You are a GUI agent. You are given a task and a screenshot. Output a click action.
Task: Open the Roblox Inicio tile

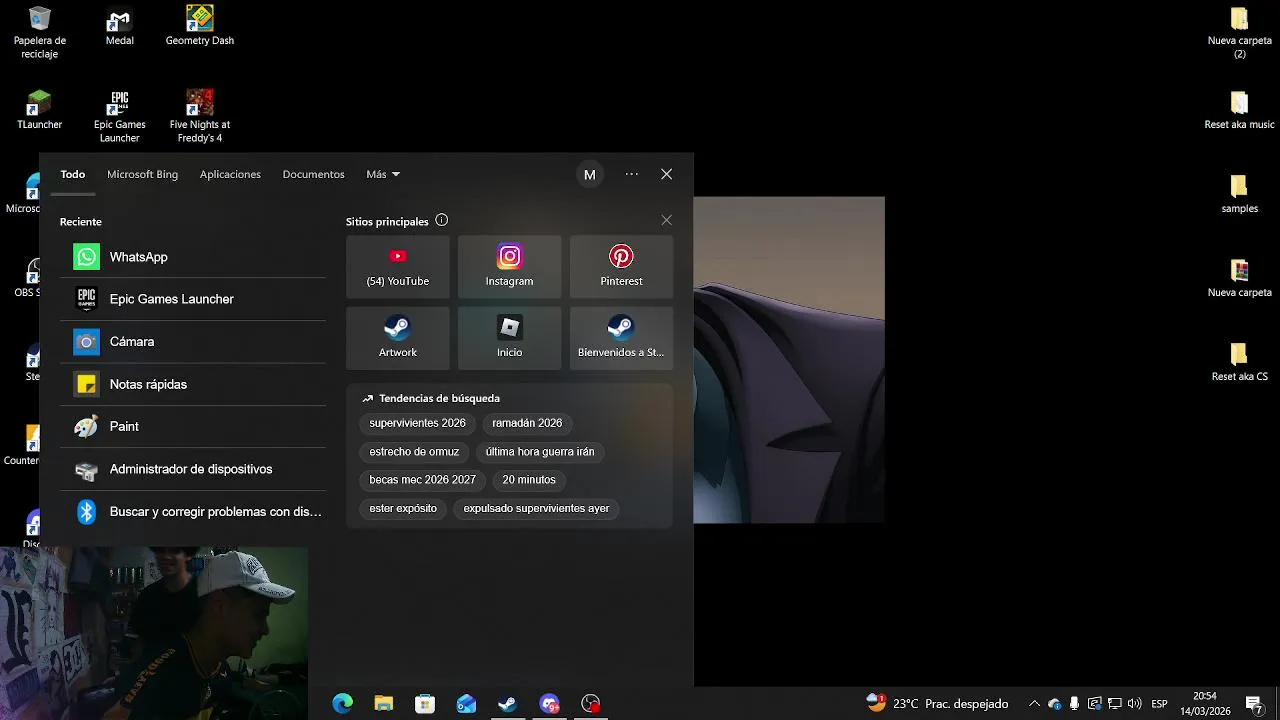(510, 338)
